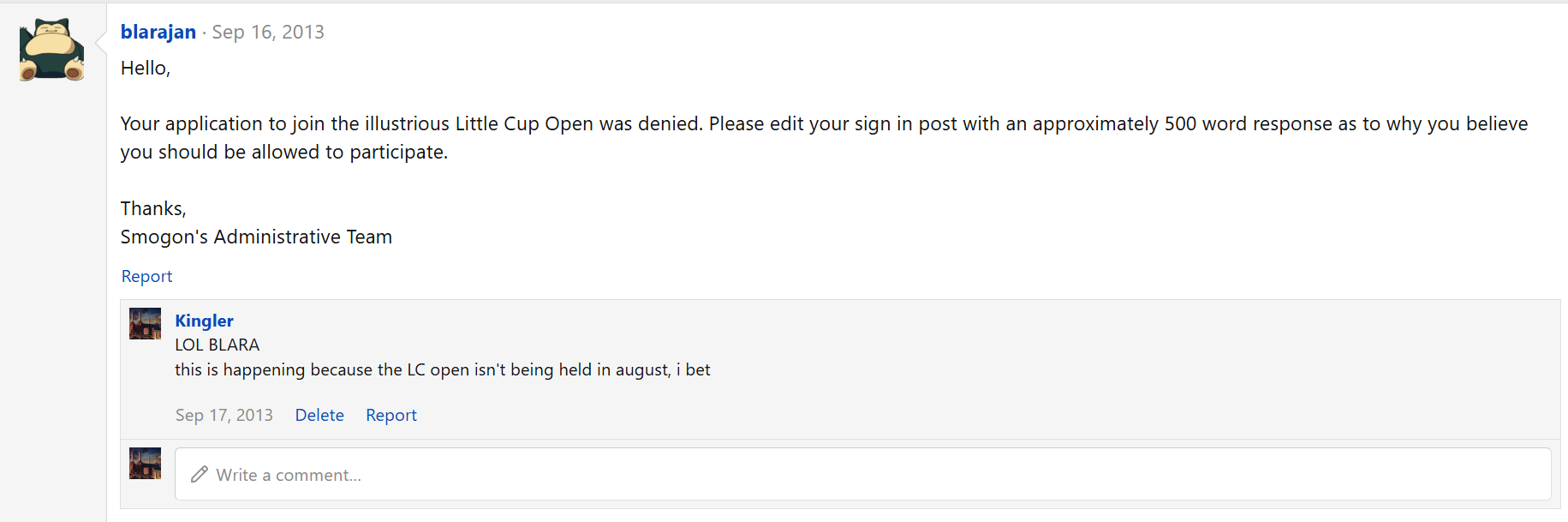The image size is (1568, 522).
Task: Visit blarajan's profile via username
Action: pos(158,32)
